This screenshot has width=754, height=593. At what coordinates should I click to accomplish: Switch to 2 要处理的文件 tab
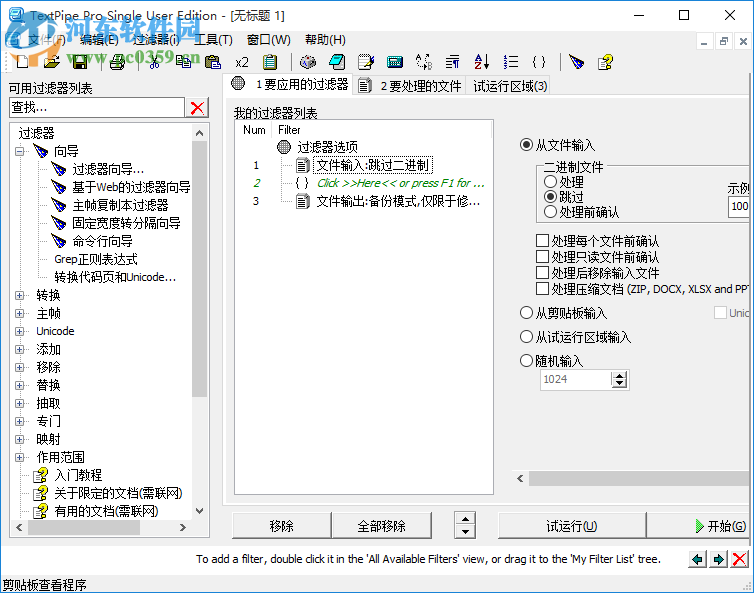click(x=410, y=86)
